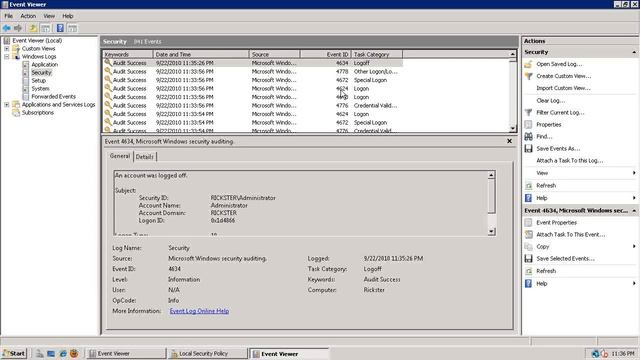Toggle the action pane toolbar icon
Screen dimensions: 640x360
coord(72,28)
